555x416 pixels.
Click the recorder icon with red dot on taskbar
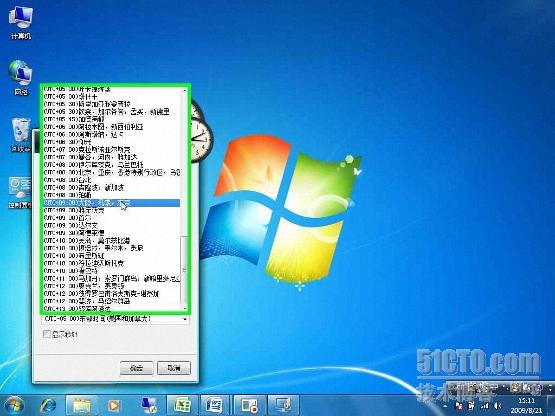[249, 405]
